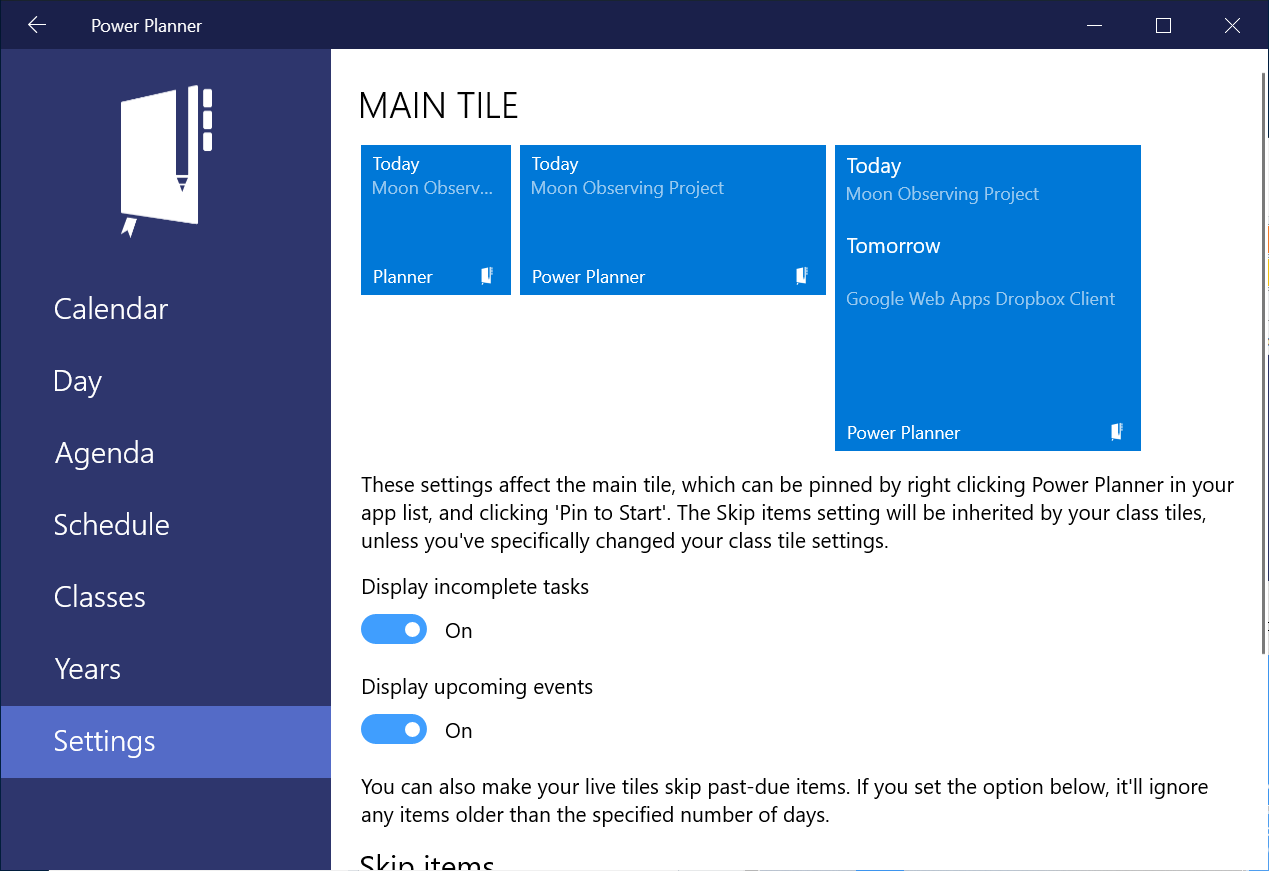Viewport: 1269px width, 871px height.
Task: Click the MAIN TILE heading
Action: [x=438, y=105]
